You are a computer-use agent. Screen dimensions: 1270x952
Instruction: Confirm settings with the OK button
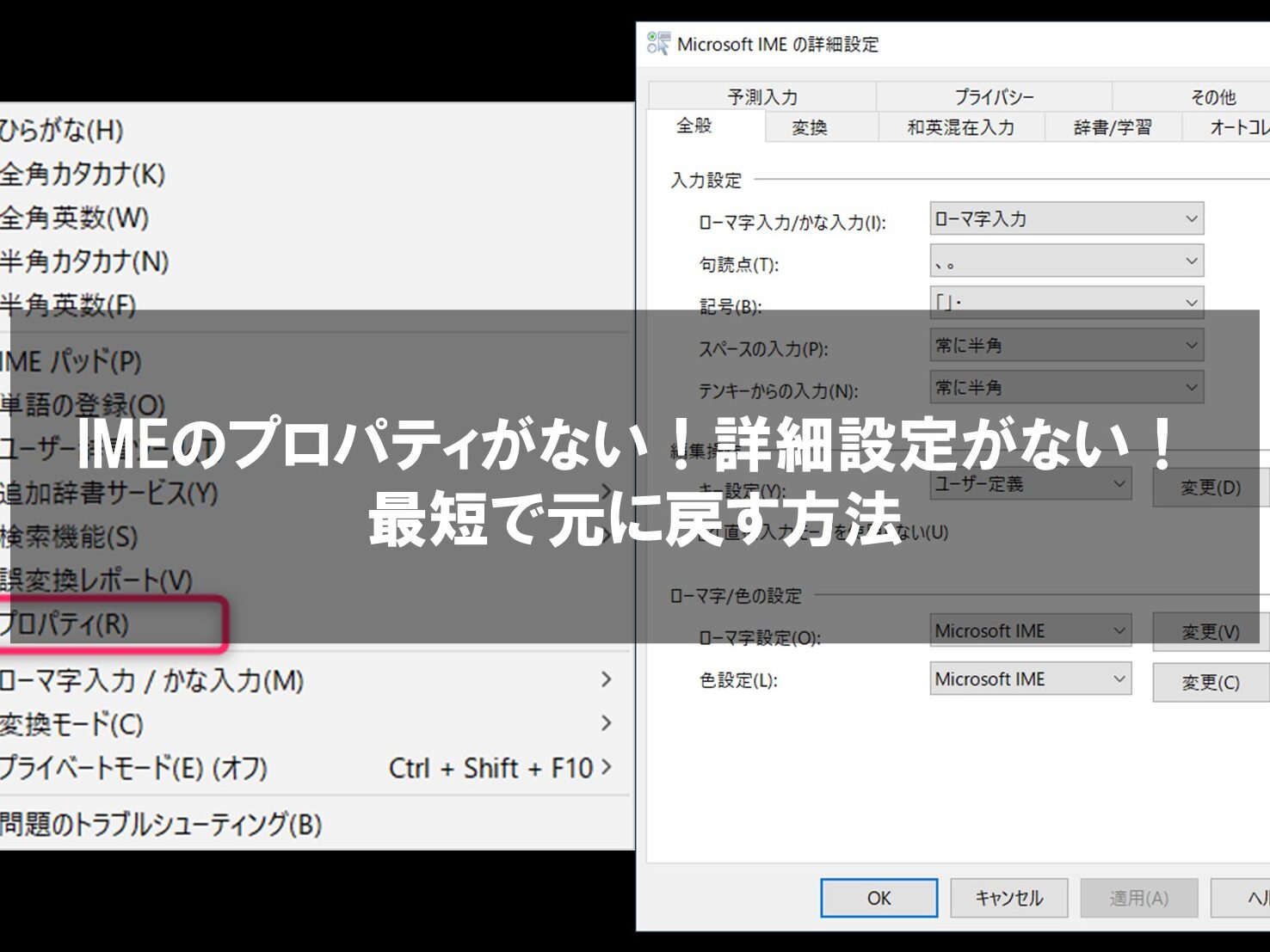pos(879,898)
